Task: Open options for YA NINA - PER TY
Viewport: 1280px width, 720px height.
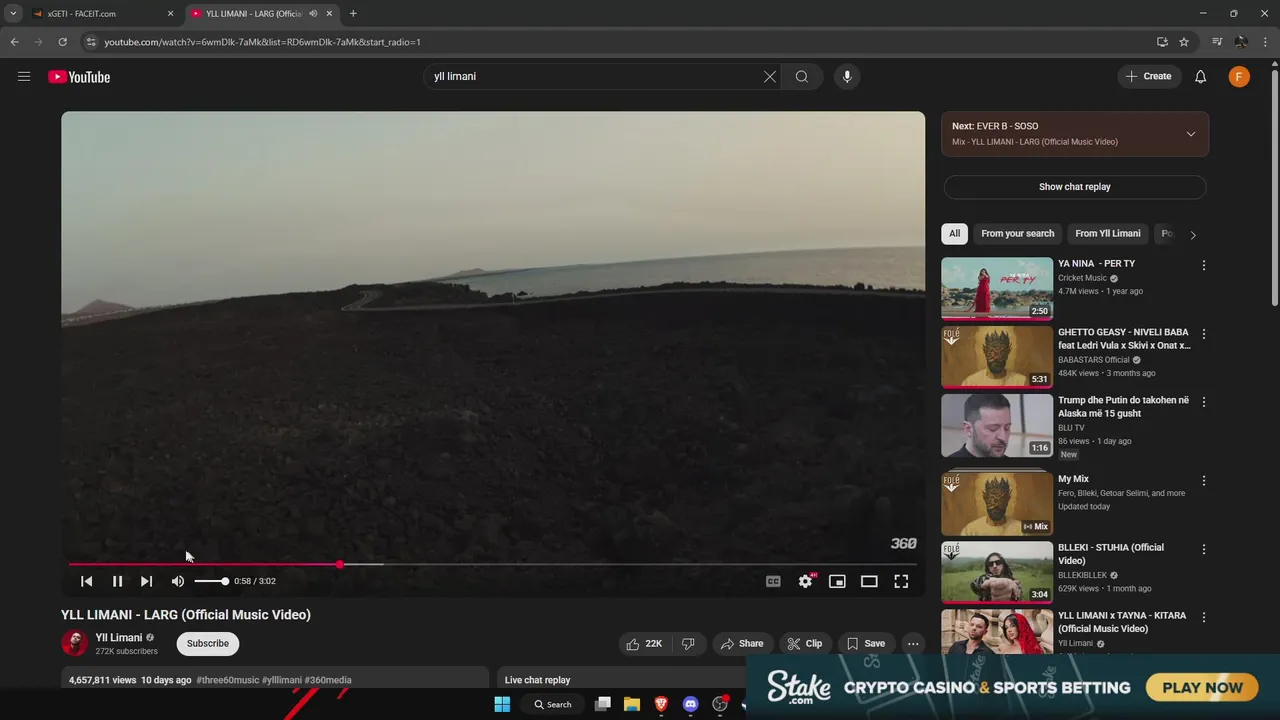Action: tap(1203, 265)
